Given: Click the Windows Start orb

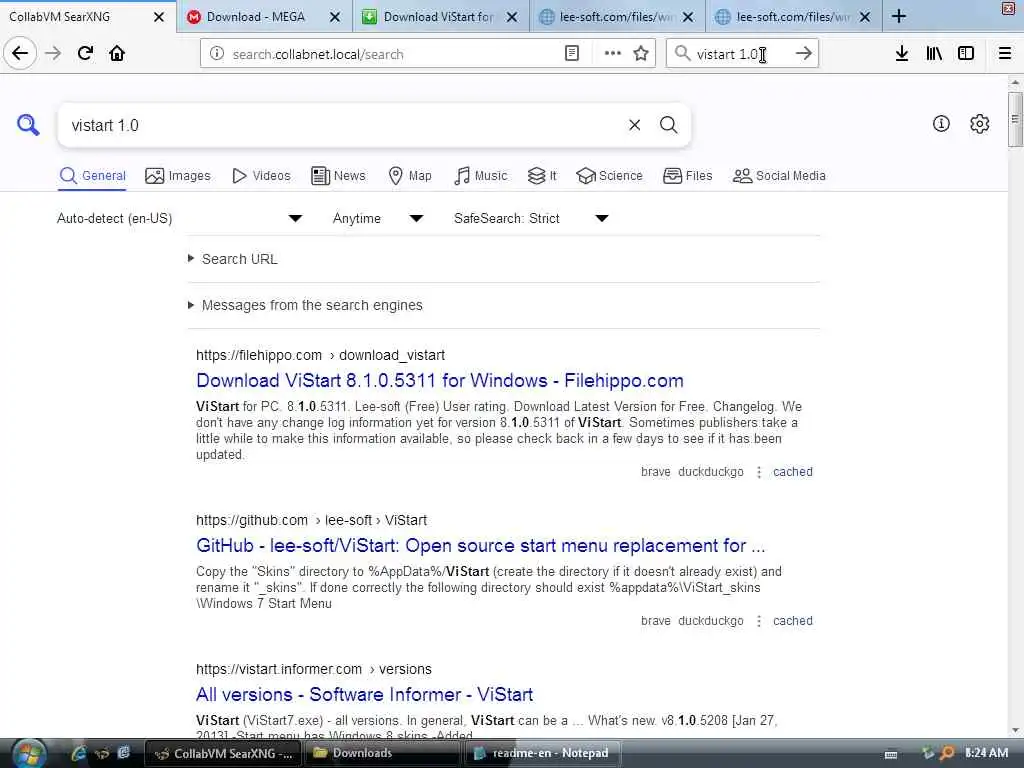Looking at the screenshot, I should [x=28, y=753].
